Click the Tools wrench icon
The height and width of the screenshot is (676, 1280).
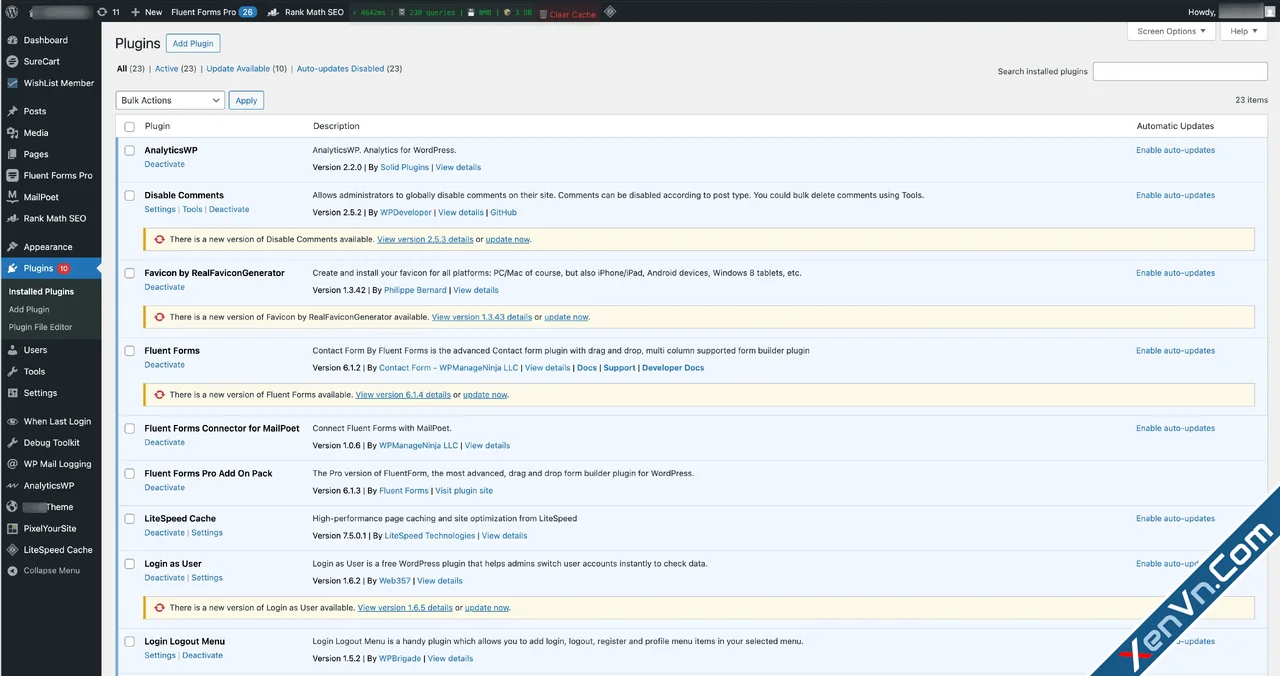(x=12, y=371)
